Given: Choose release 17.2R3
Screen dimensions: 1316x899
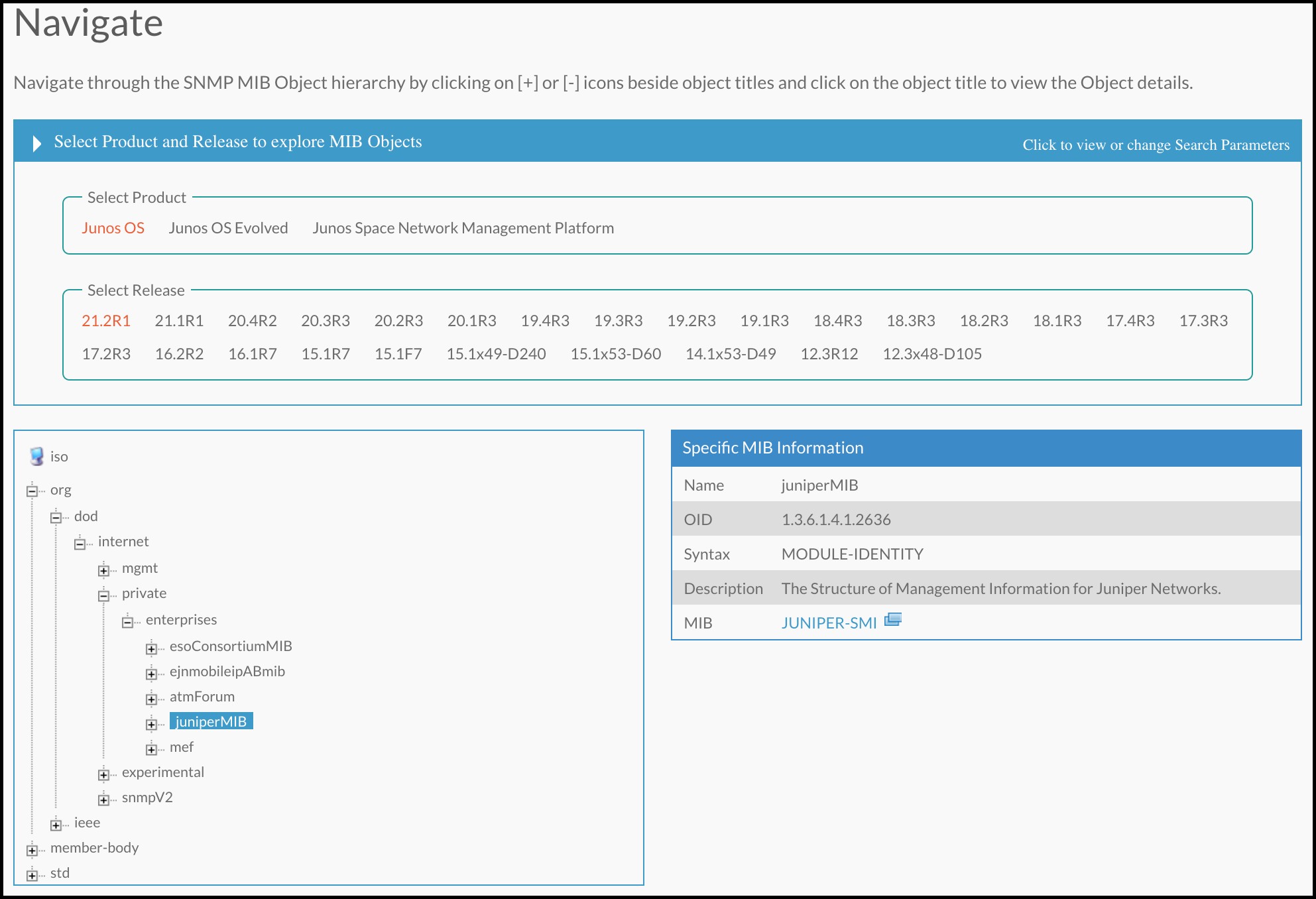Looking at the screenshot, I should point(106,354).
